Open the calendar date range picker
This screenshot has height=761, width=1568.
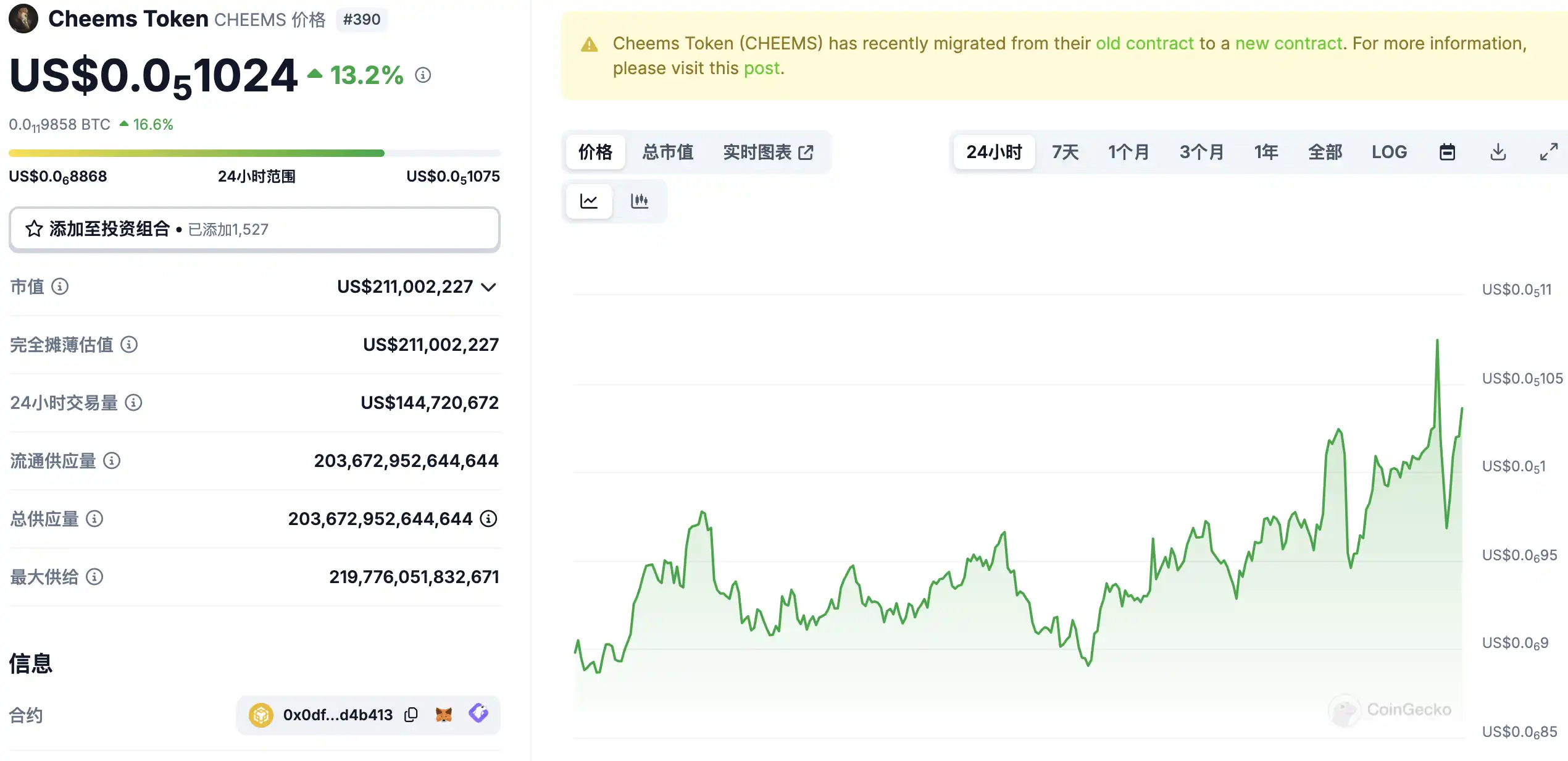(1447, 152)
